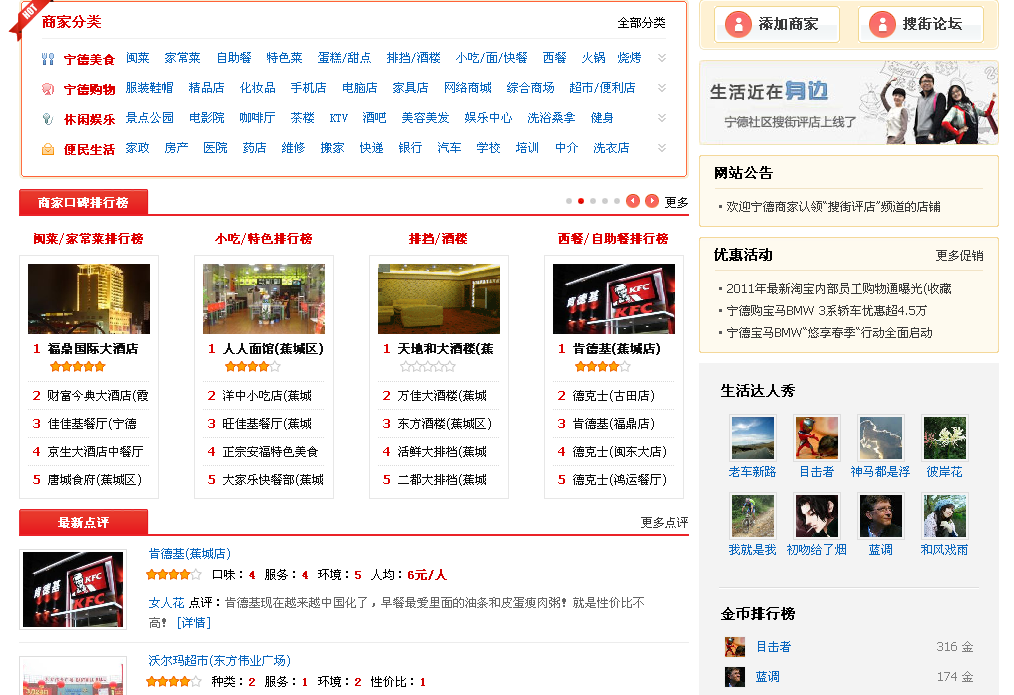Select the fifth carousel dot

click(x=617, y=201)
